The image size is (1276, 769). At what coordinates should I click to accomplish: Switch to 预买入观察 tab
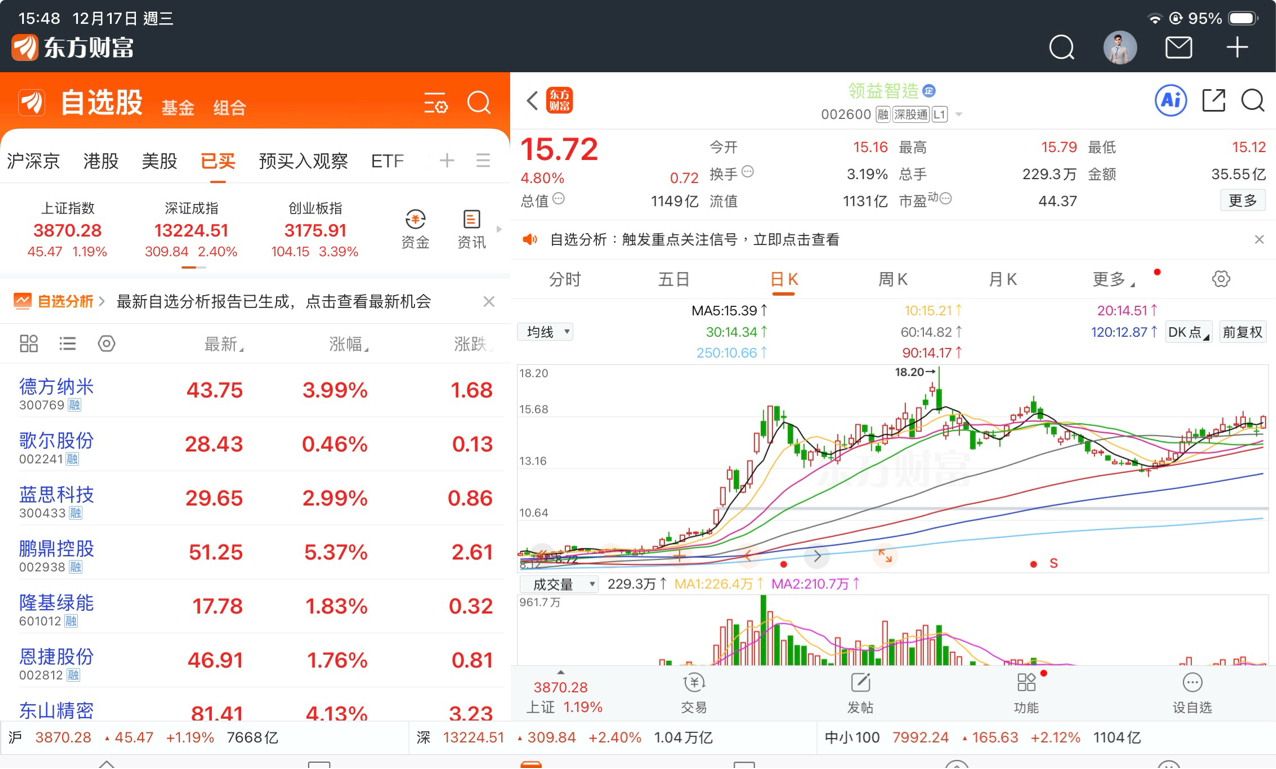[303, 161]
